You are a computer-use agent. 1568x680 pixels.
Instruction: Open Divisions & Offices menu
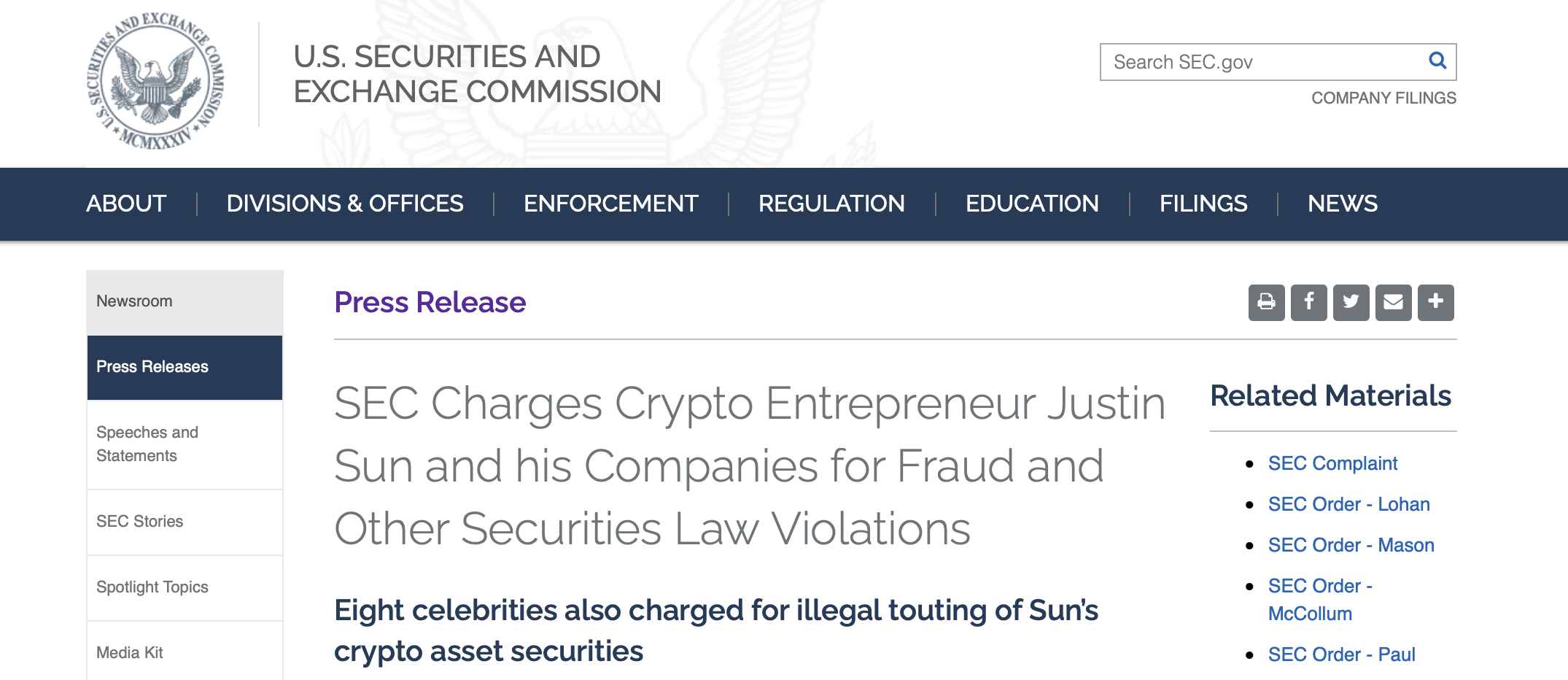coord(345,204)
